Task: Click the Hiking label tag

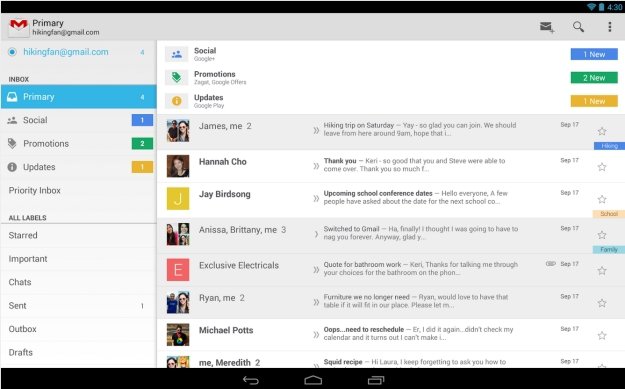Action: click(x=609, y=146)
